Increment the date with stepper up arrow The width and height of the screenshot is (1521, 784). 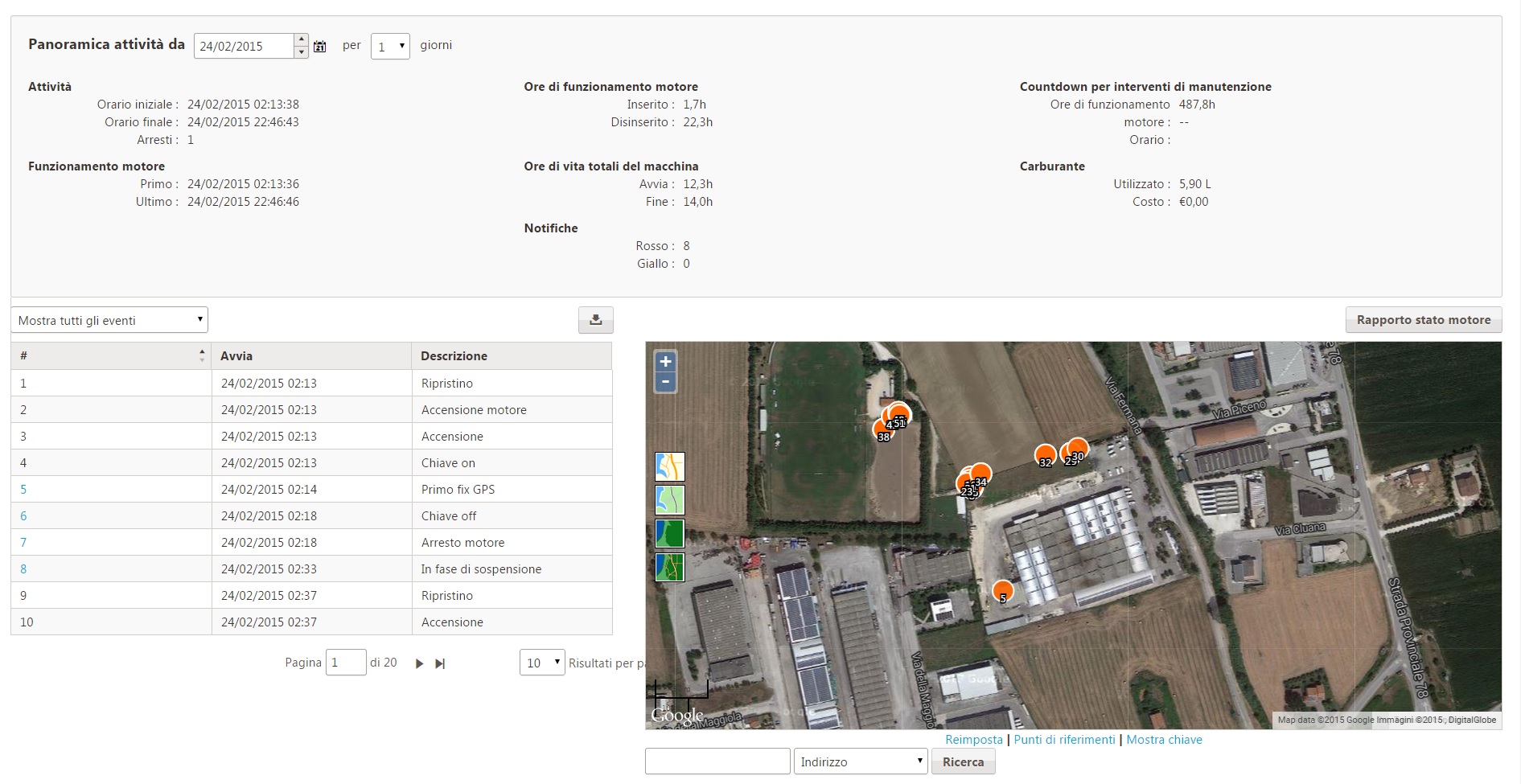tap(301, 39)
